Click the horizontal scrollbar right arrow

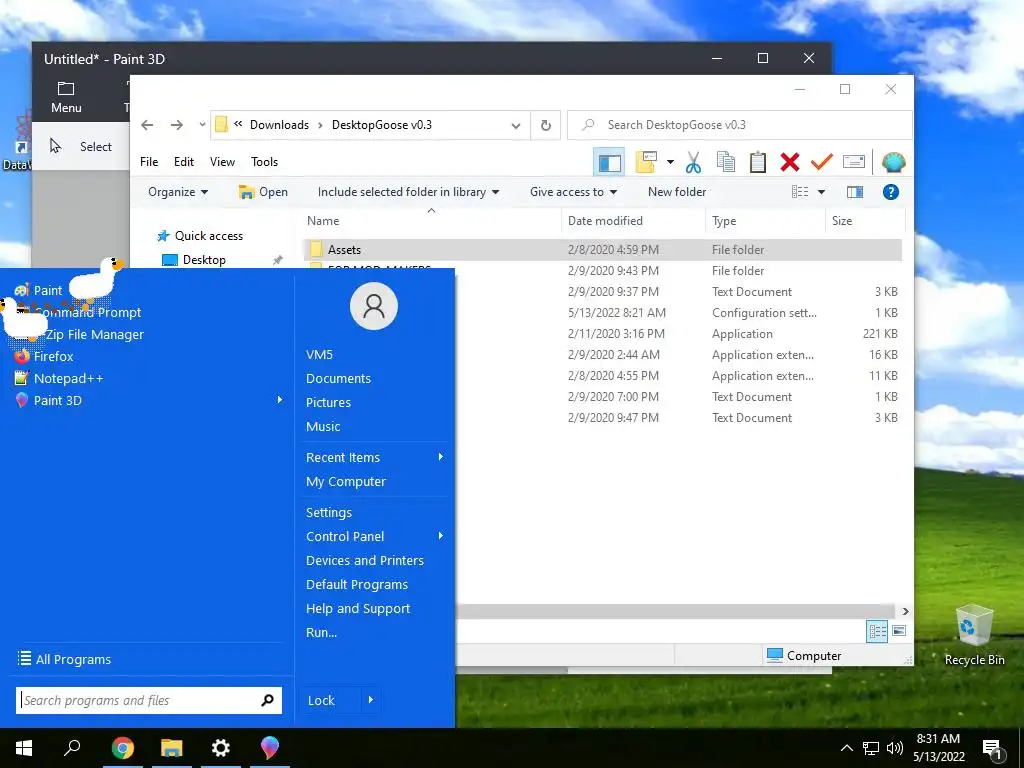pyautogui.click(x=905, y=611)
